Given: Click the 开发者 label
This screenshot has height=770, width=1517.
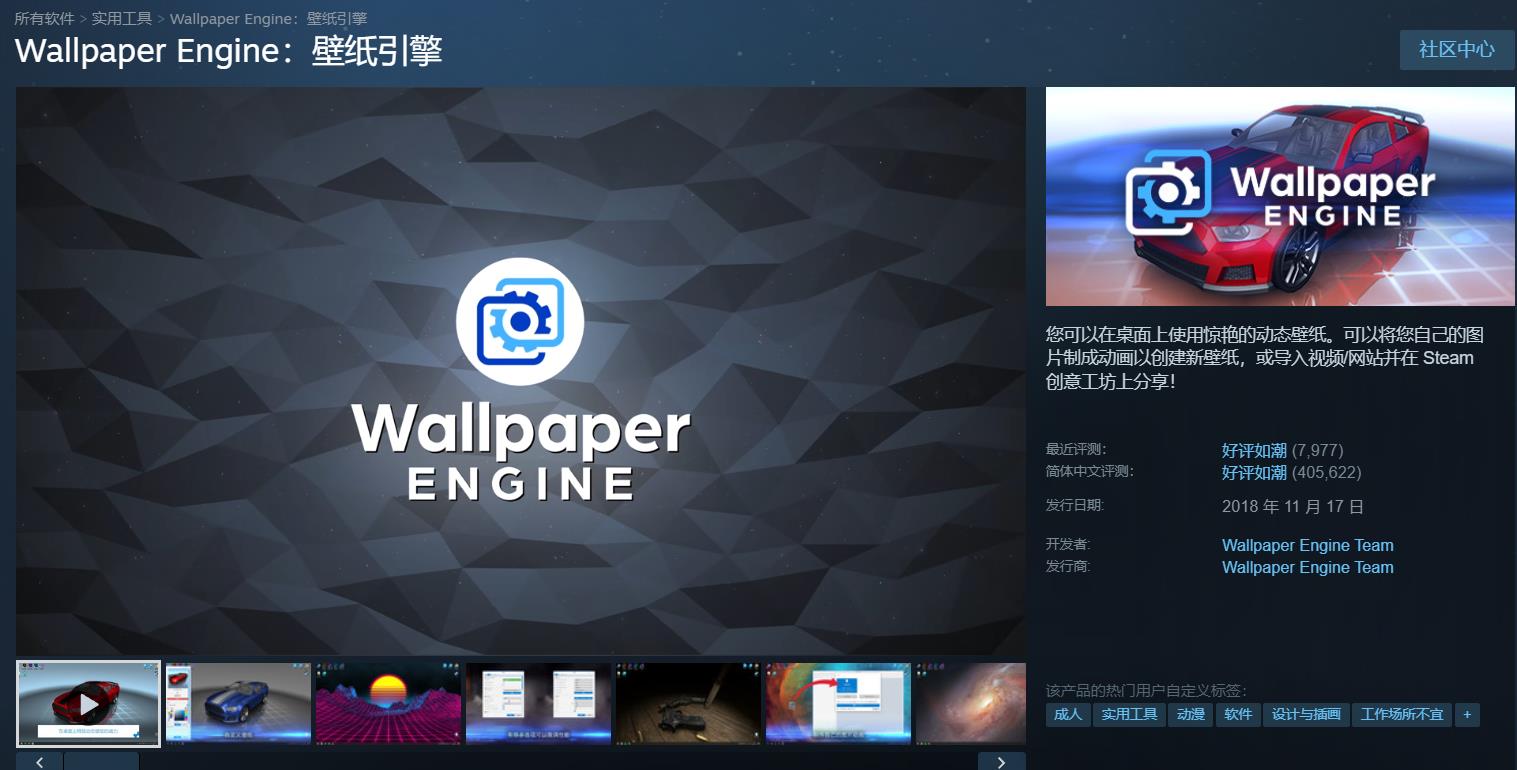Looking at the screenshot, I should point(1068,544).
